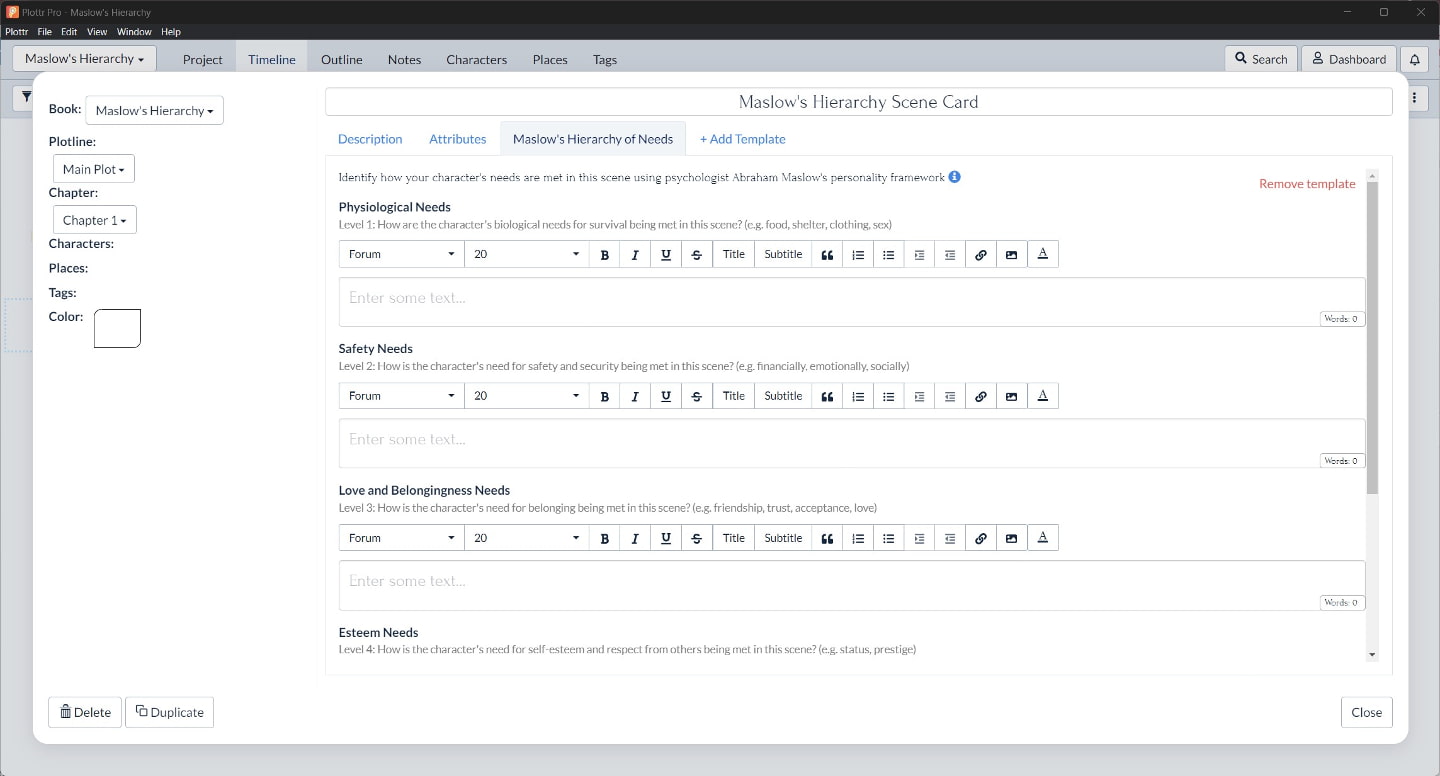The image size is (1440, 776).
Task: Pick the scene card Color swatch
Action: 118,328
